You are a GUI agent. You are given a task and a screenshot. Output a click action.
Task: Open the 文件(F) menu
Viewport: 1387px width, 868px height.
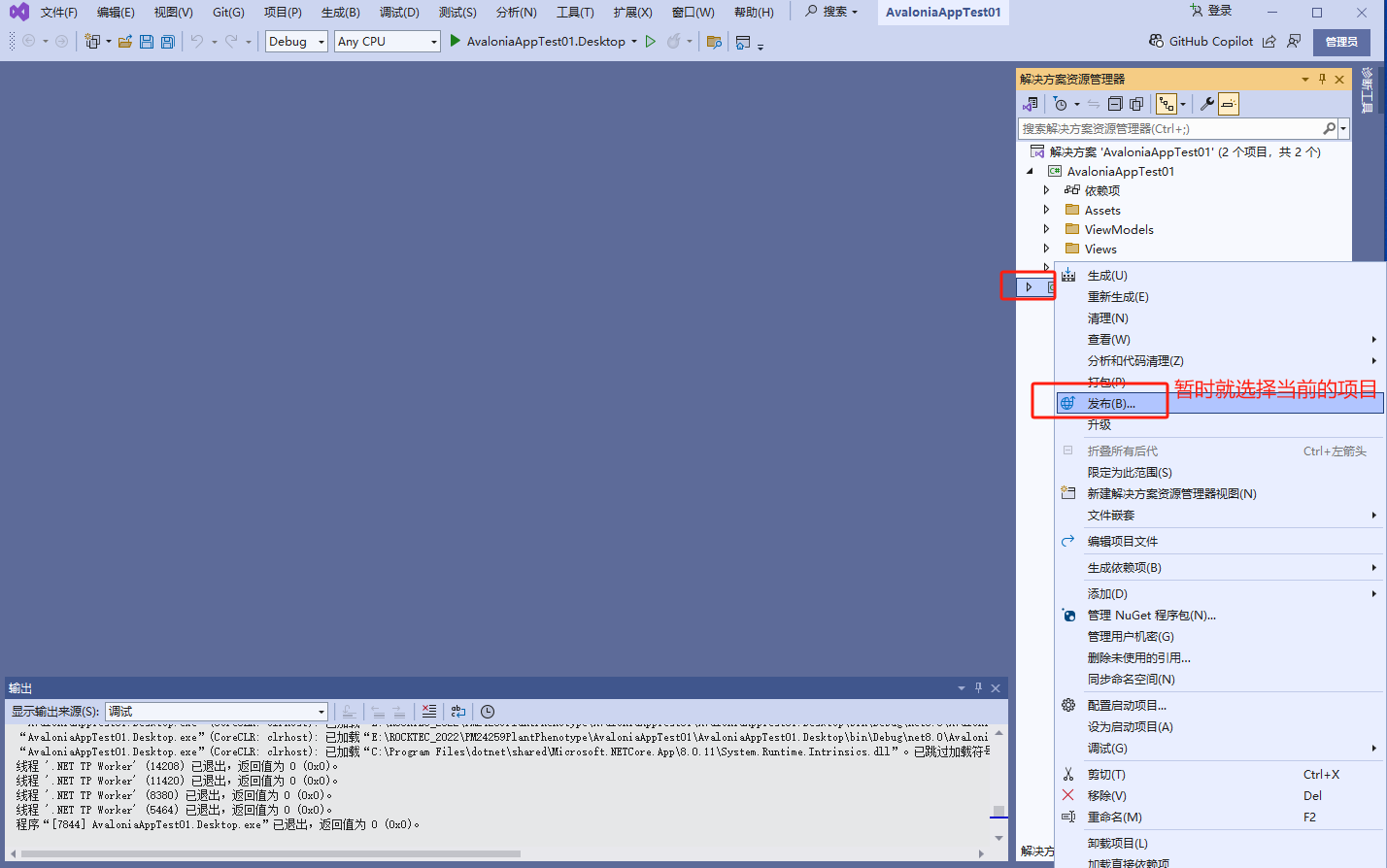[x=58, y=13]
